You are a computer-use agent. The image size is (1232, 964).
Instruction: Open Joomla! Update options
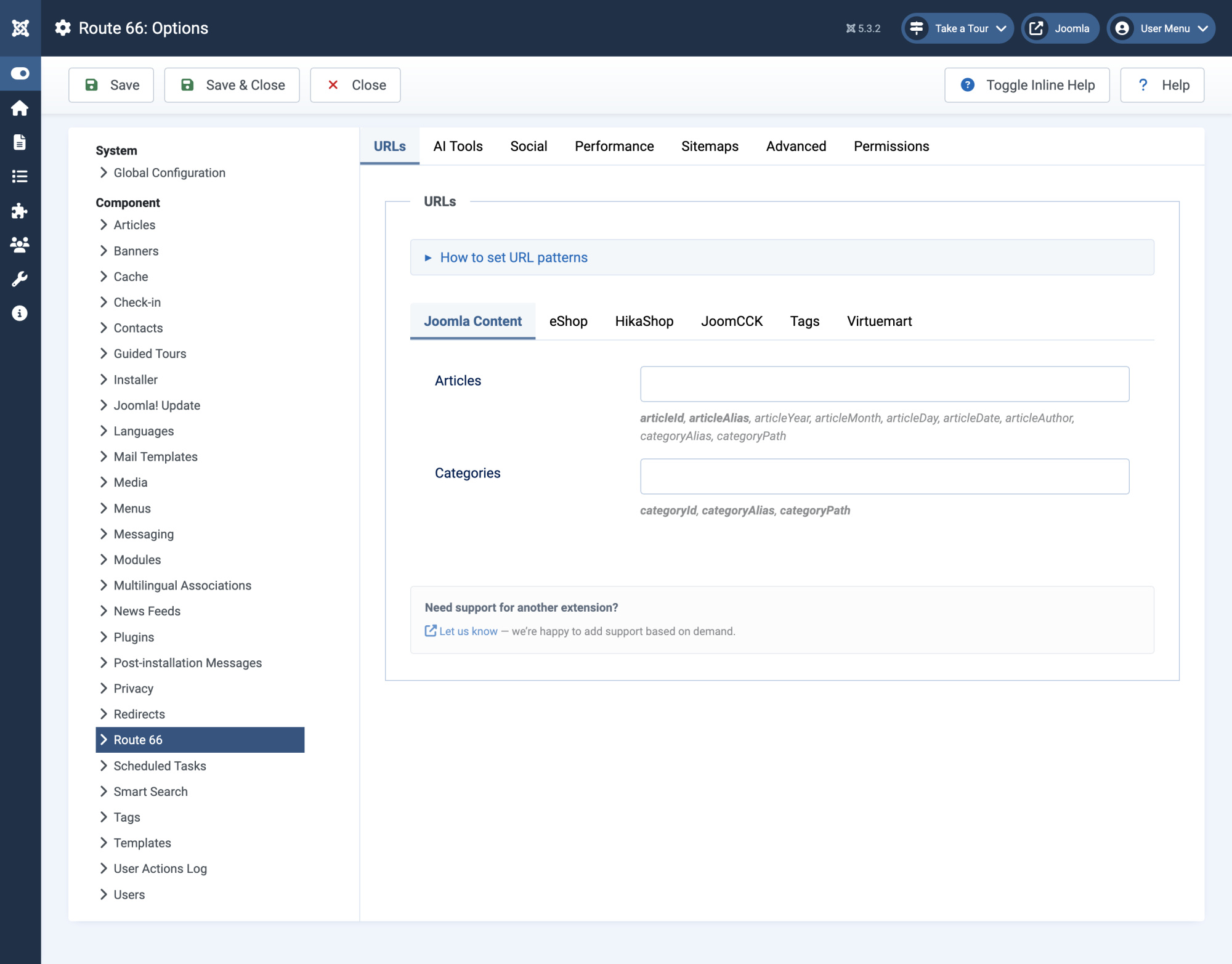pos(156,405)
